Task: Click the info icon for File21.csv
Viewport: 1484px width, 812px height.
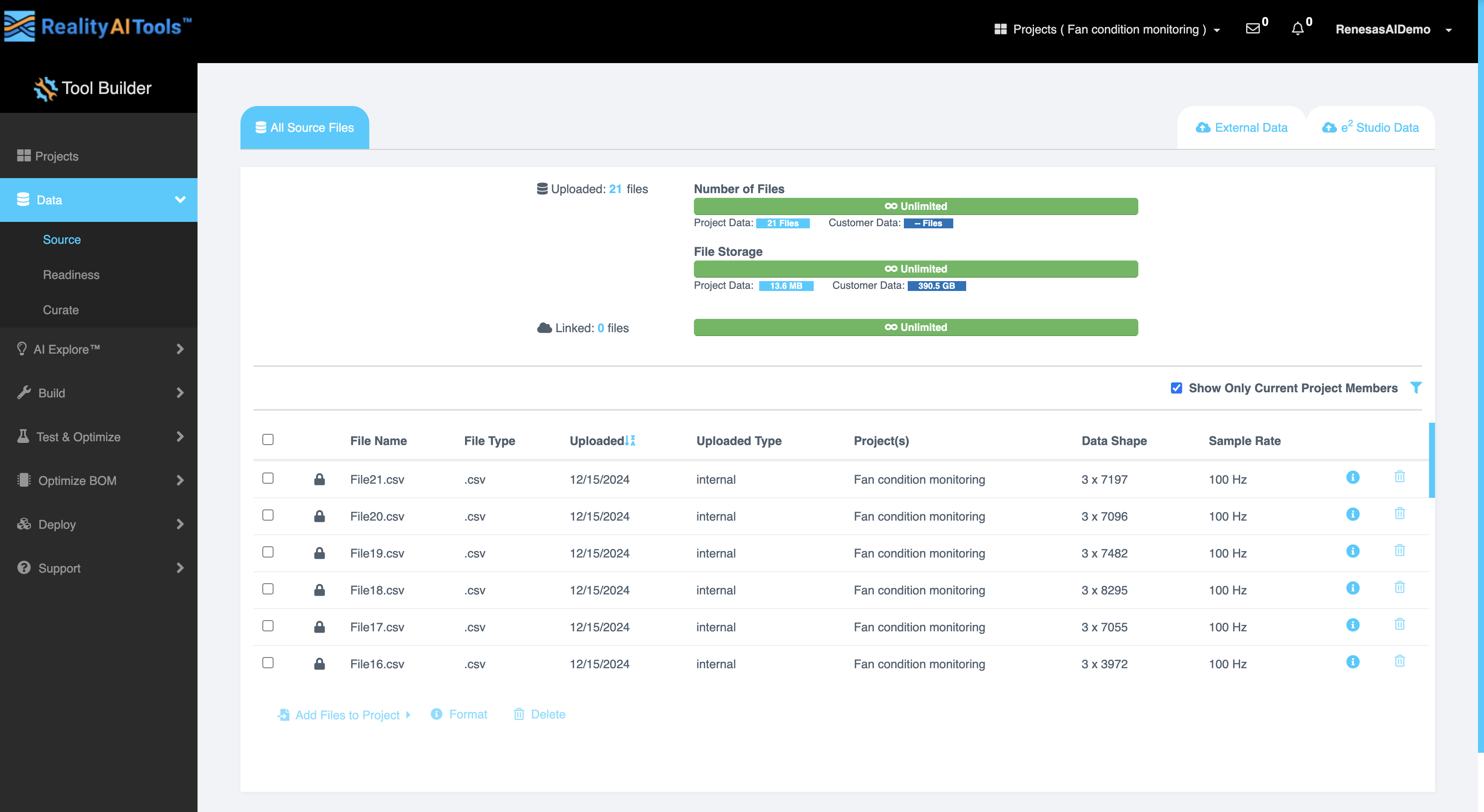Action: [1353, 477]
